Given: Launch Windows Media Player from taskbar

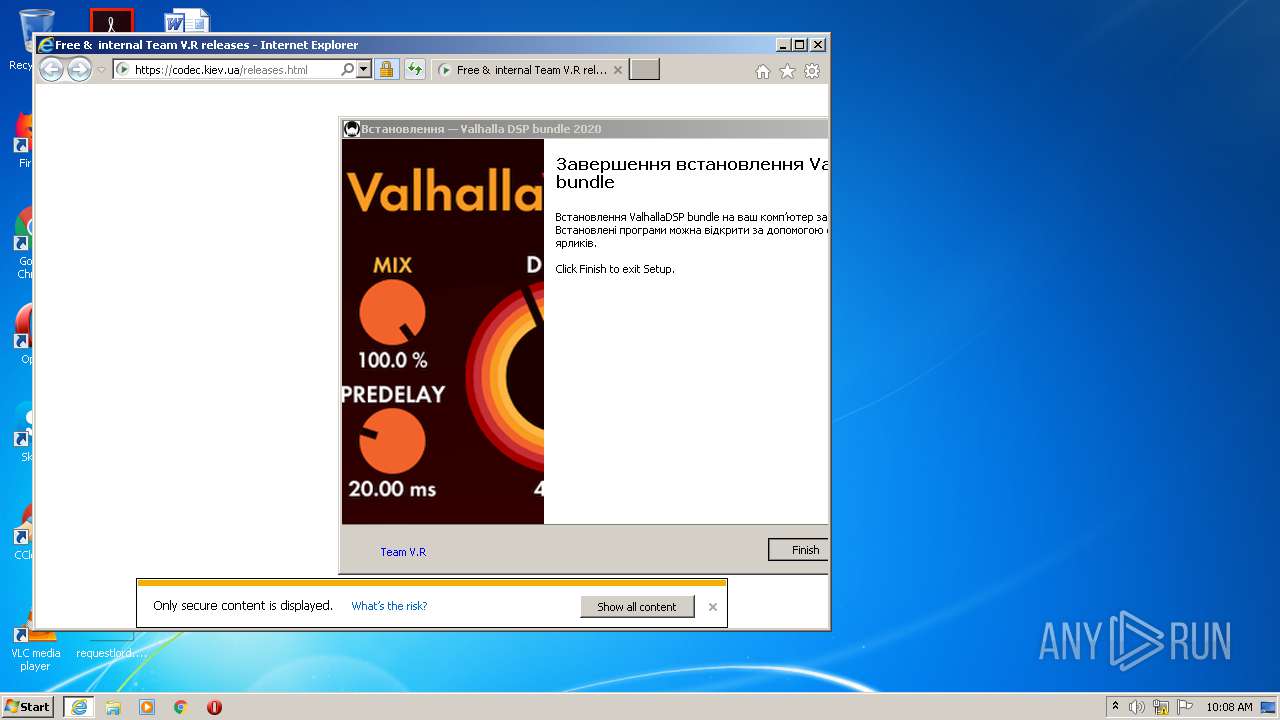Looking at the screenshot, I should click(147, 707).
